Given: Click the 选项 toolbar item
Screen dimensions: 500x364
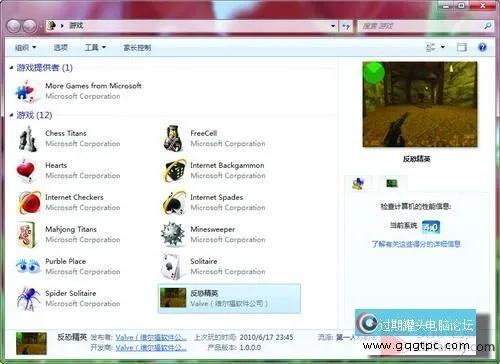Looking at the screenshot, I should coord(61,48).
